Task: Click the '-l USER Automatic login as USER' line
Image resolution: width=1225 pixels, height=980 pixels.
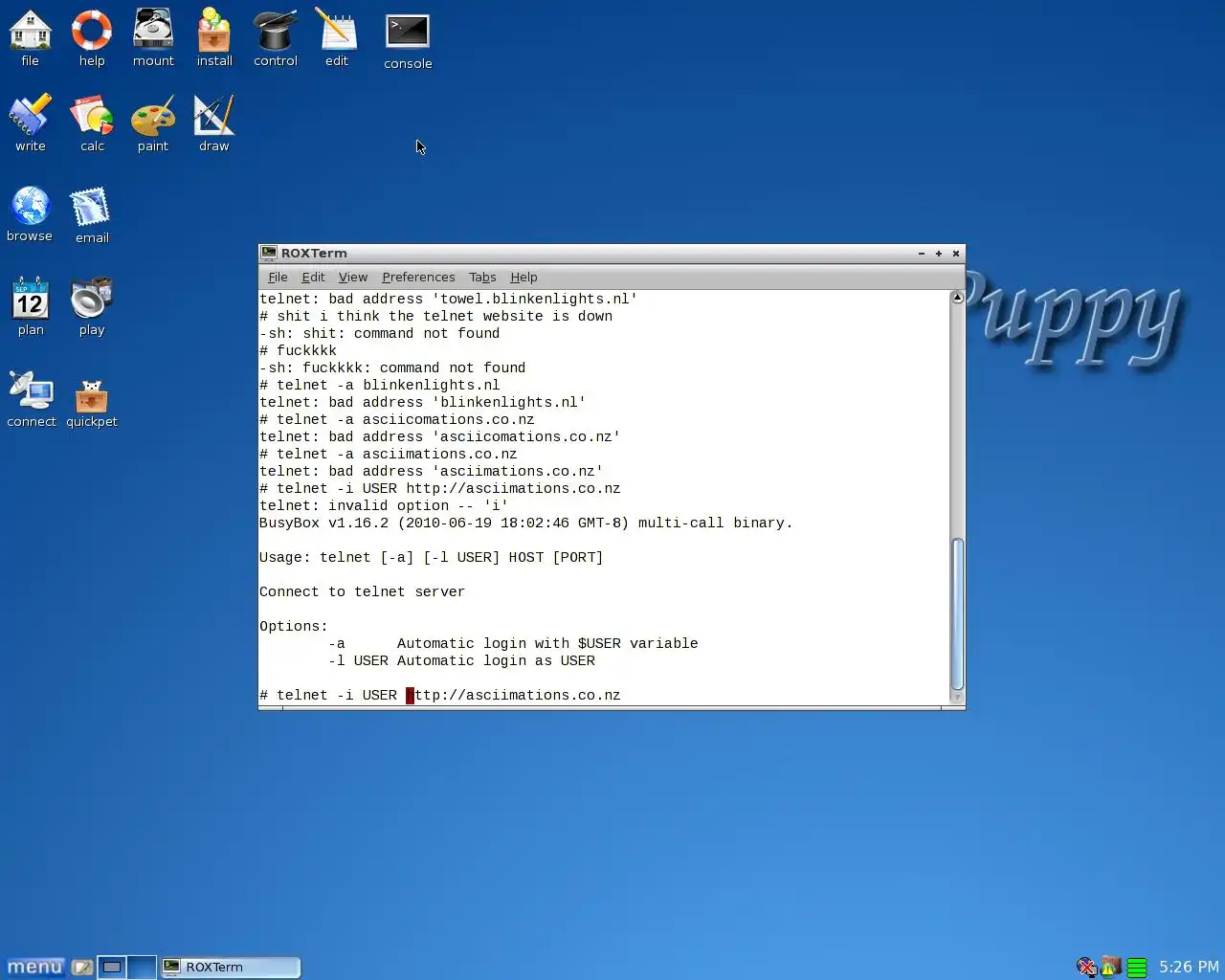Action: click(x=461, y=661)
